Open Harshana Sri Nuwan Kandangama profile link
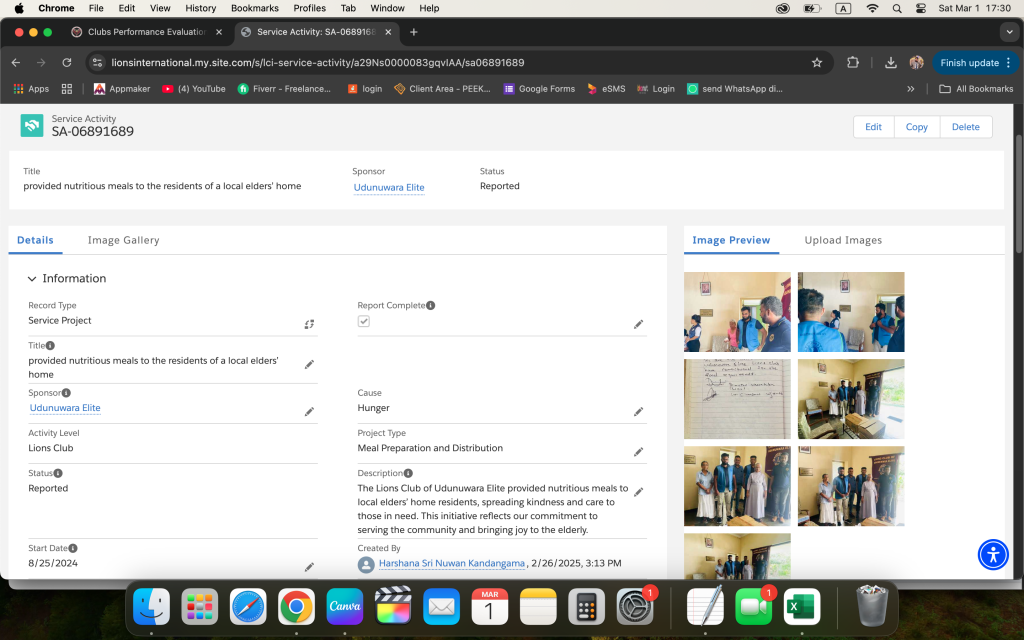Viewport: 1024px width, 640px height. tap(452, 563)
